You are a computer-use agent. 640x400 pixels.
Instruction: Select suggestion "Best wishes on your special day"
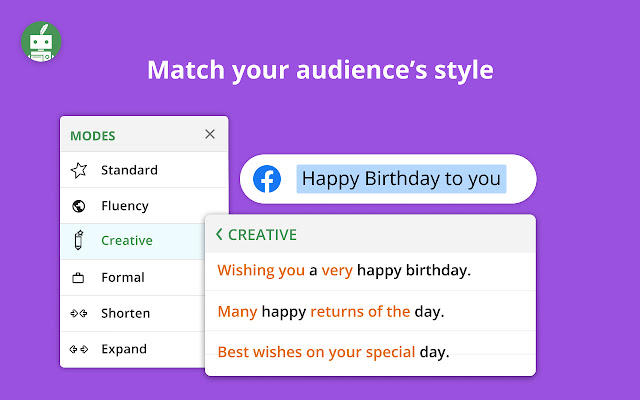[333, 352]
